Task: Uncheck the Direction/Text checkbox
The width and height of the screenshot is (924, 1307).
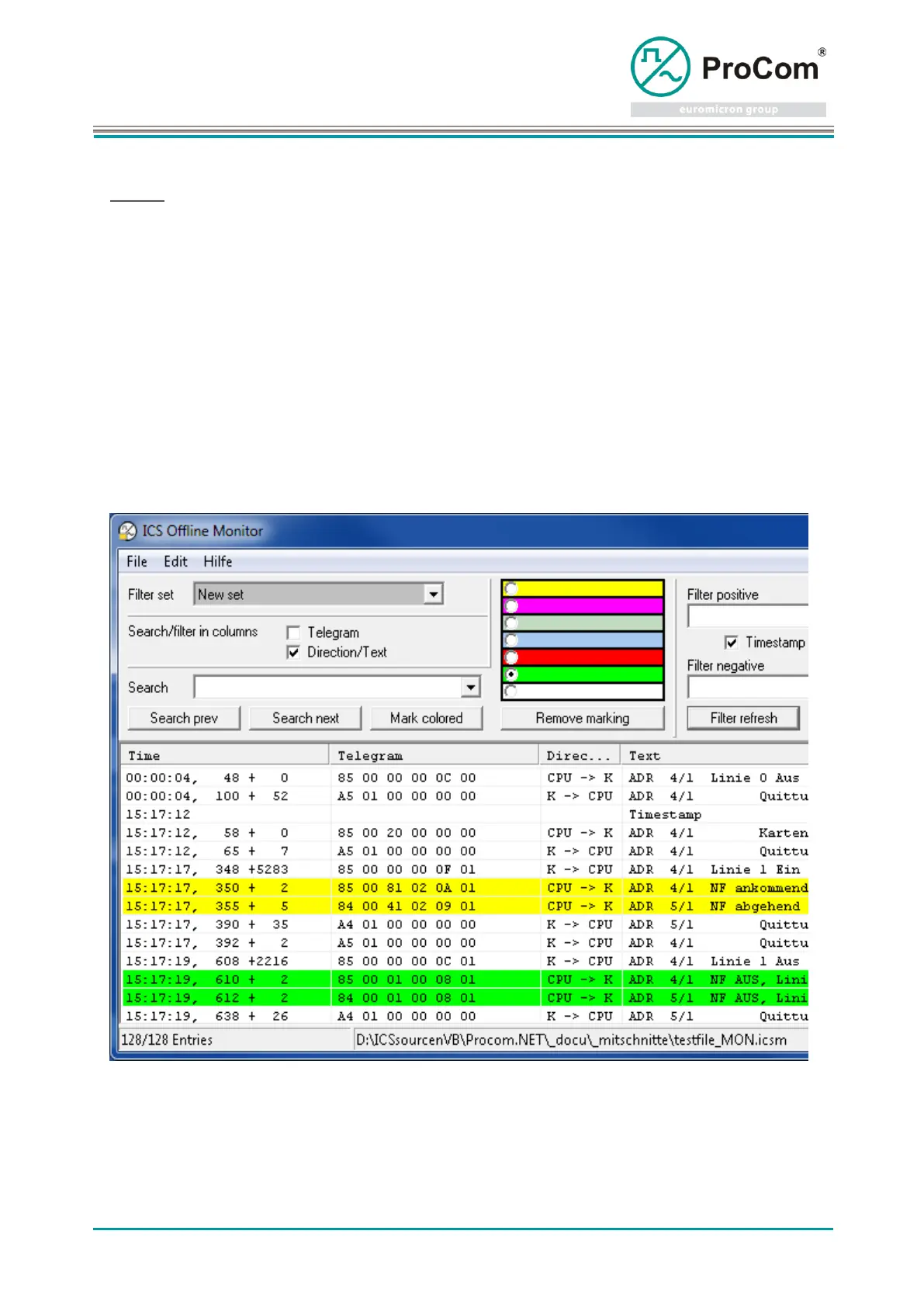Action: coord(293,653)
